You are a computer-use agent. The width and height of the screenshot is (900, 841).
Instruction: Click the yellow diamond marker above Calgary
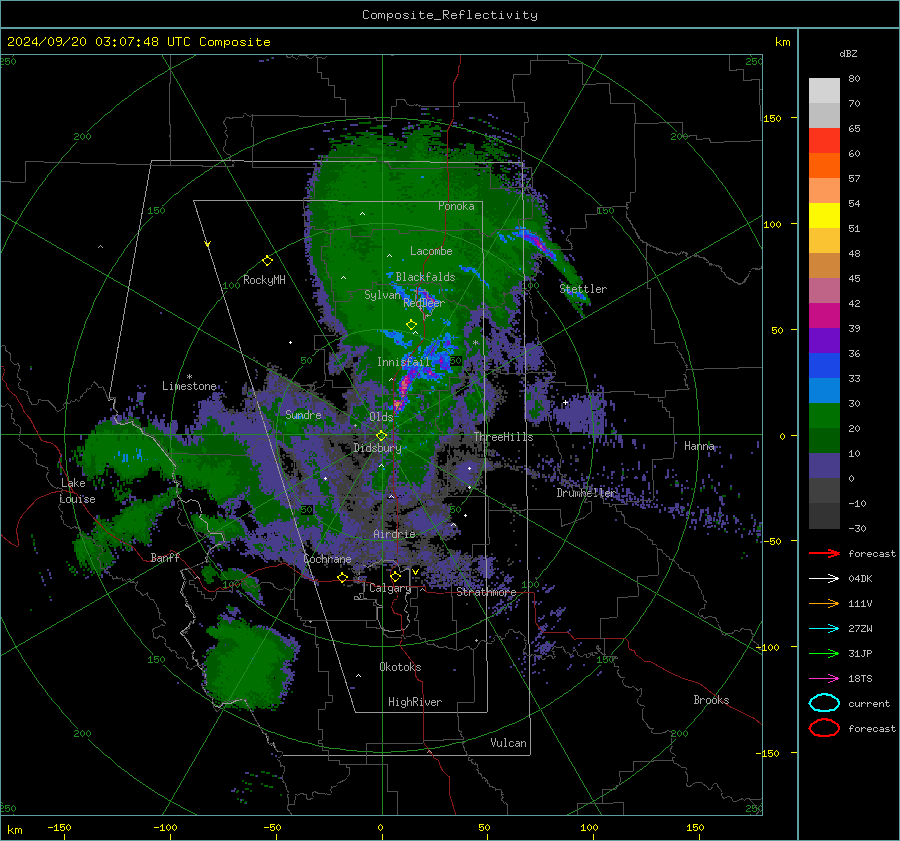pyautogui.click(x=395, y=576)
